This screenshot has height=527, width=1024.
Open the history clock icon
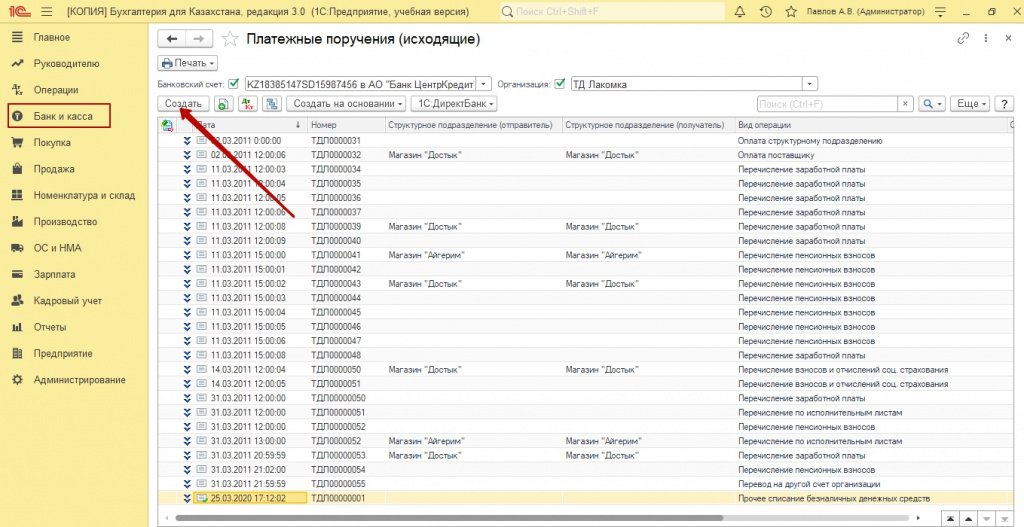766,12
